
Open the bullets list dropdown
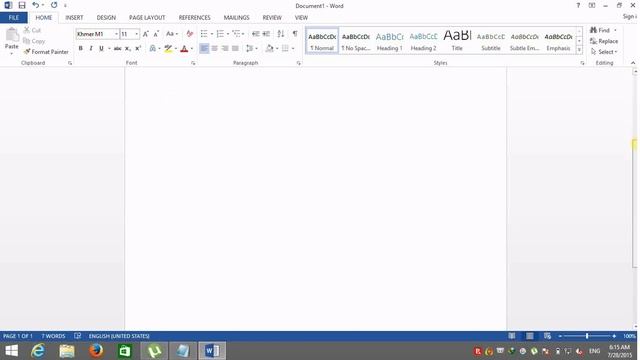212,34
